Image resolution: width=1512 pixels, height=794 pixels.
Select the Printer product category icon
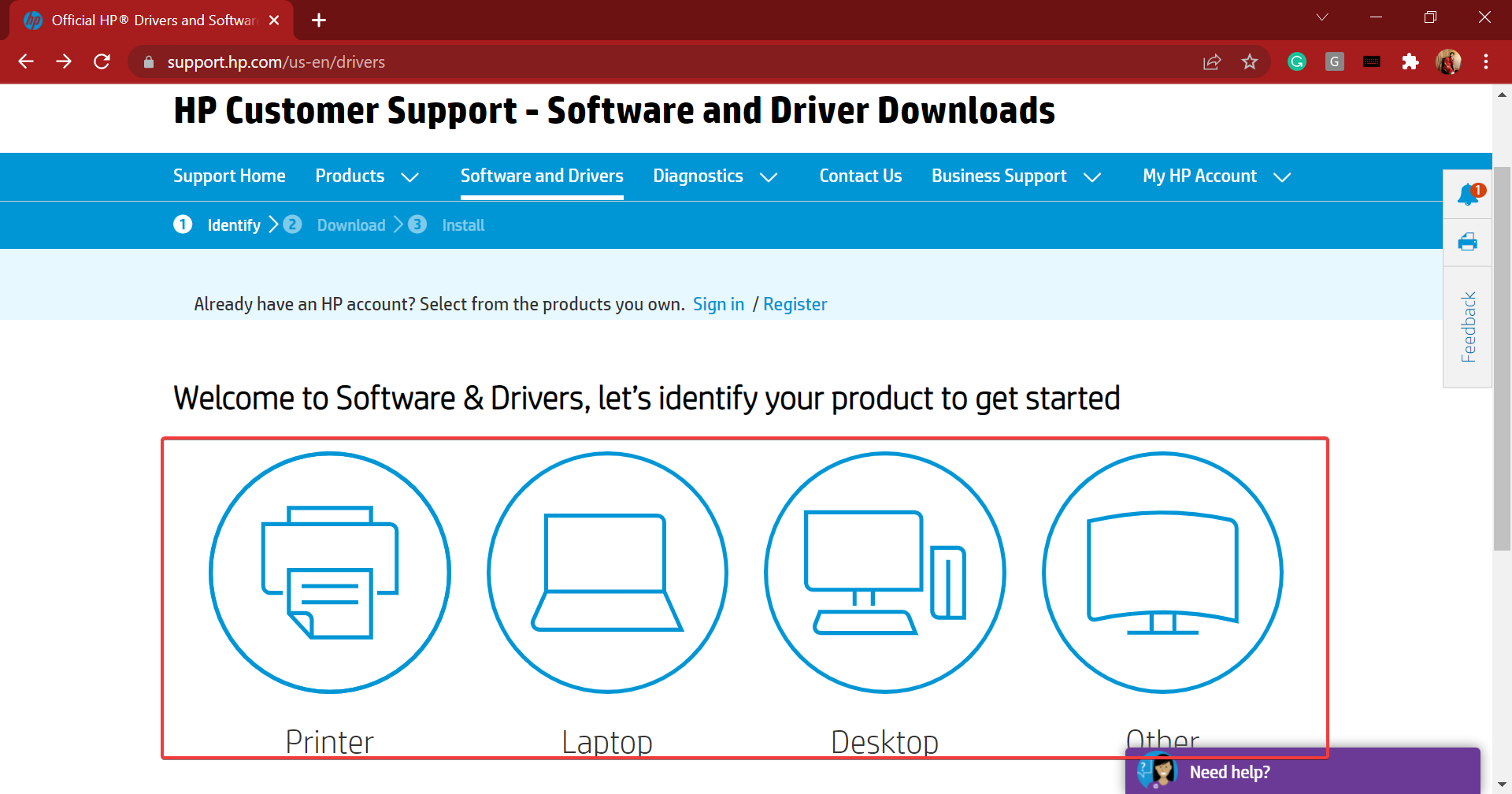[329, 573]
